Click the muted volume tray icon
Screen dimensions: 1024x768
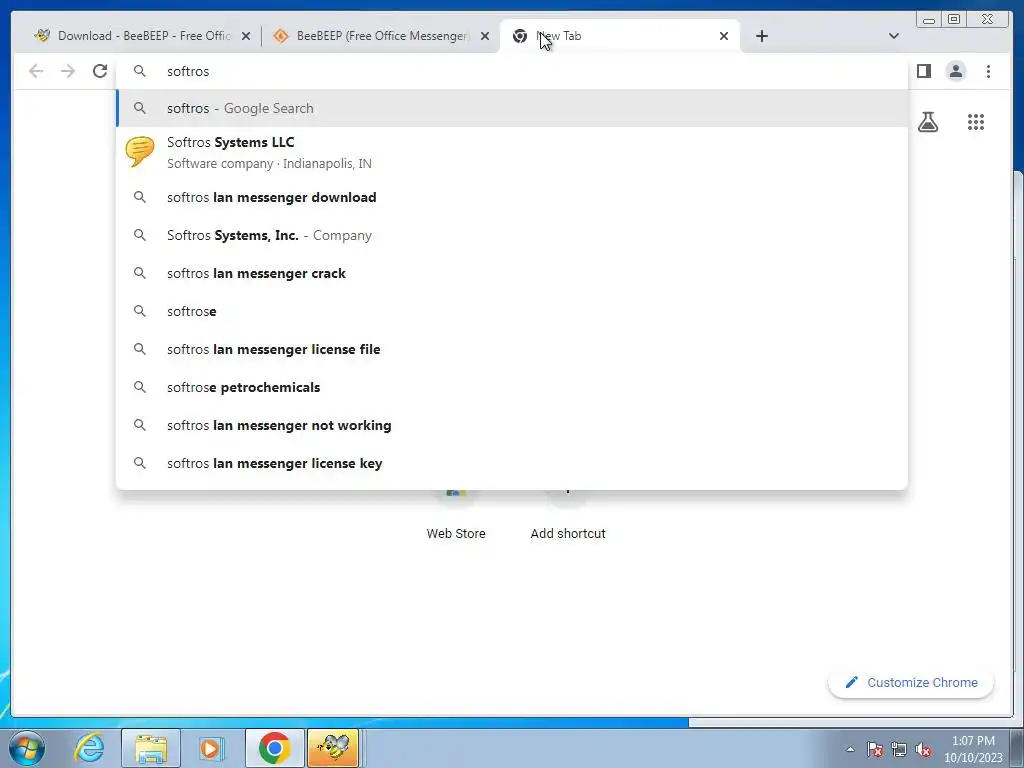(x=923, y=749)
